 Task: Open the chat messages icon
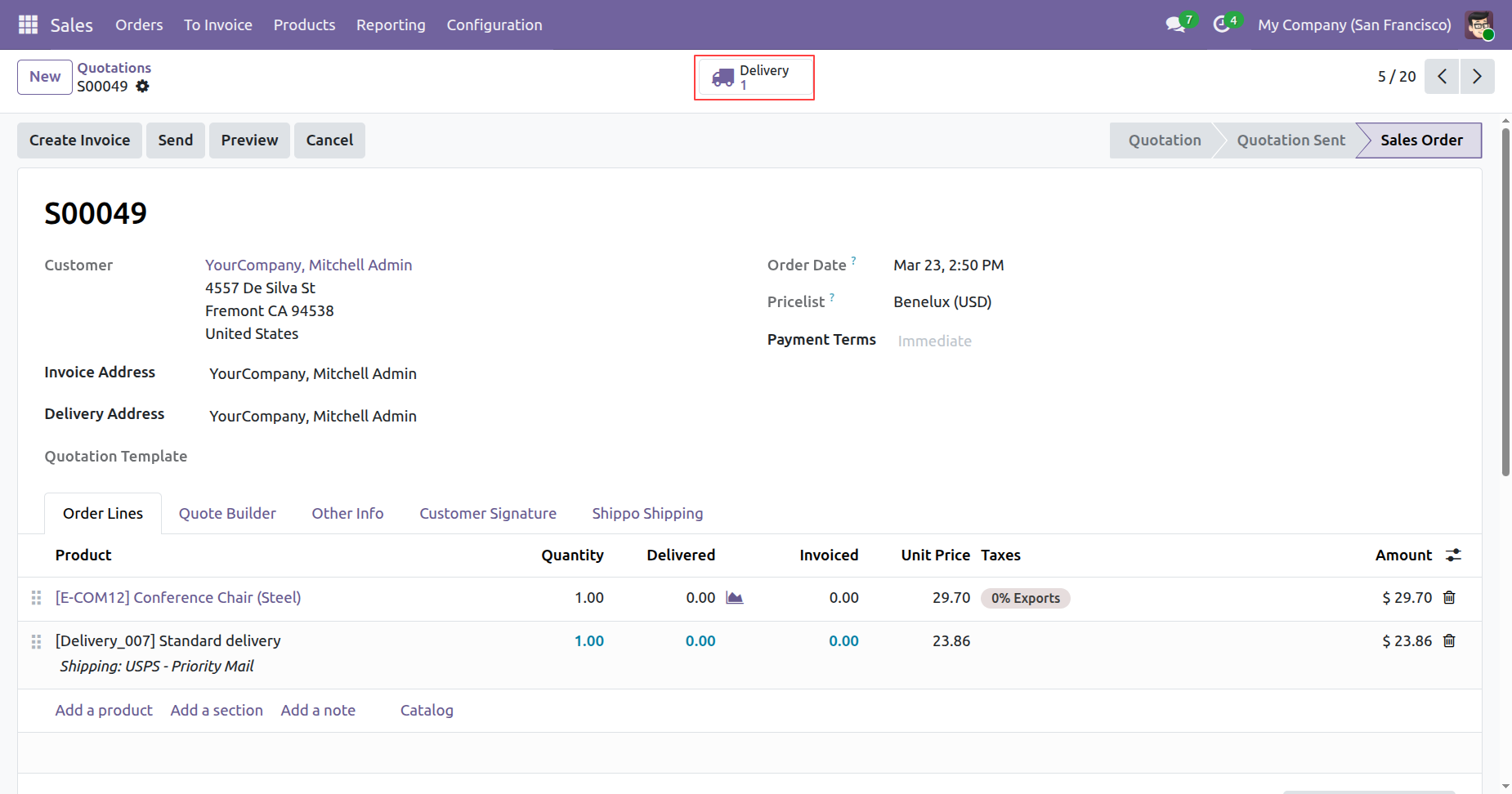point(1175,25)
